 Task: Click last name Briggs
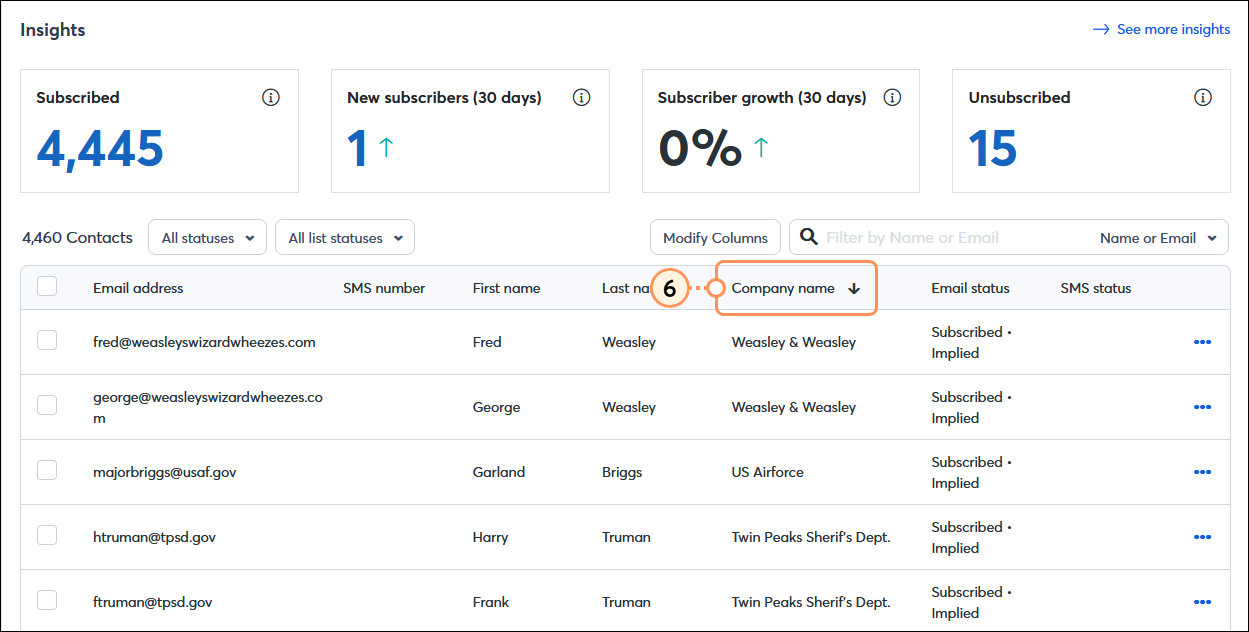622,472
